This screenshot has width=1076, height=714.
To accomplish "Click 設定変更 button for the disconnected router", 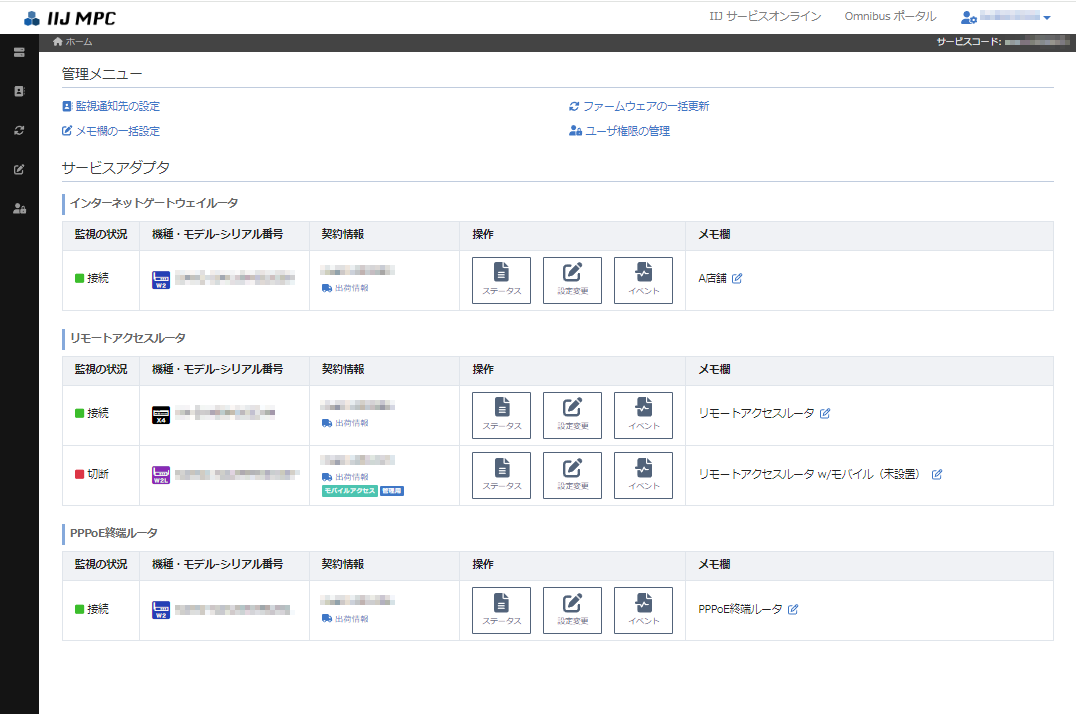I will [x=572, y=475].
